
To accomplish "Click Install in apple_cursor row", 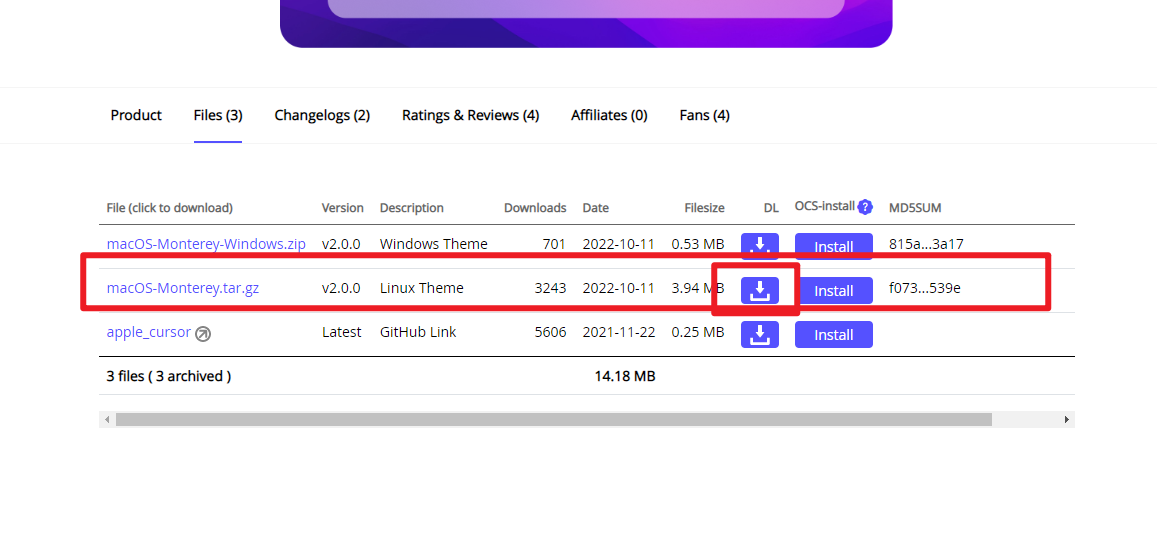I will (834, 335).
